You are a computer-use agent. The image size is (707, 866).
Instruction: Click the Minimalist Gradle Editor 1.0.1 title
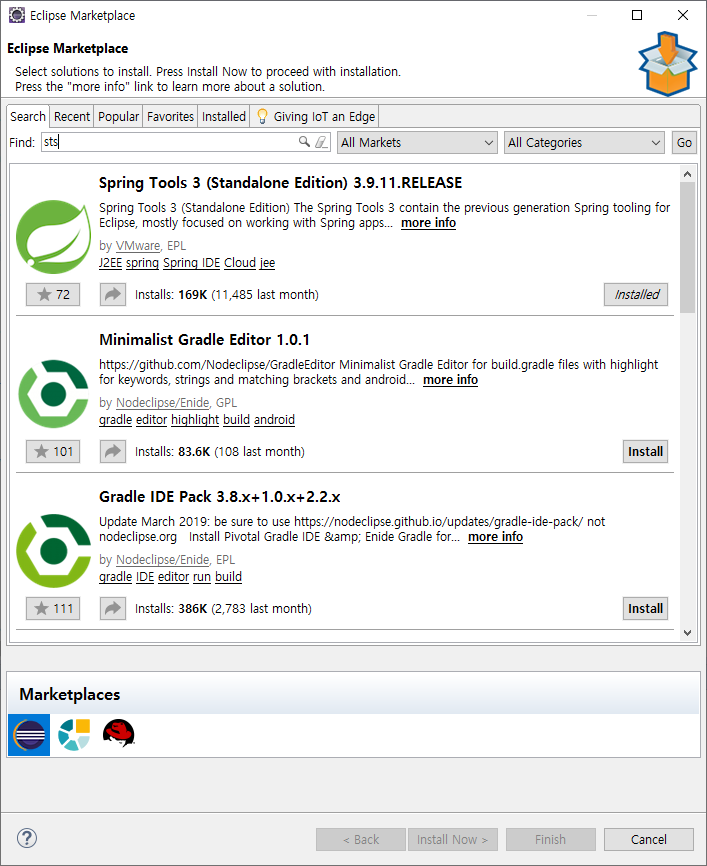[x=204, y=340]
